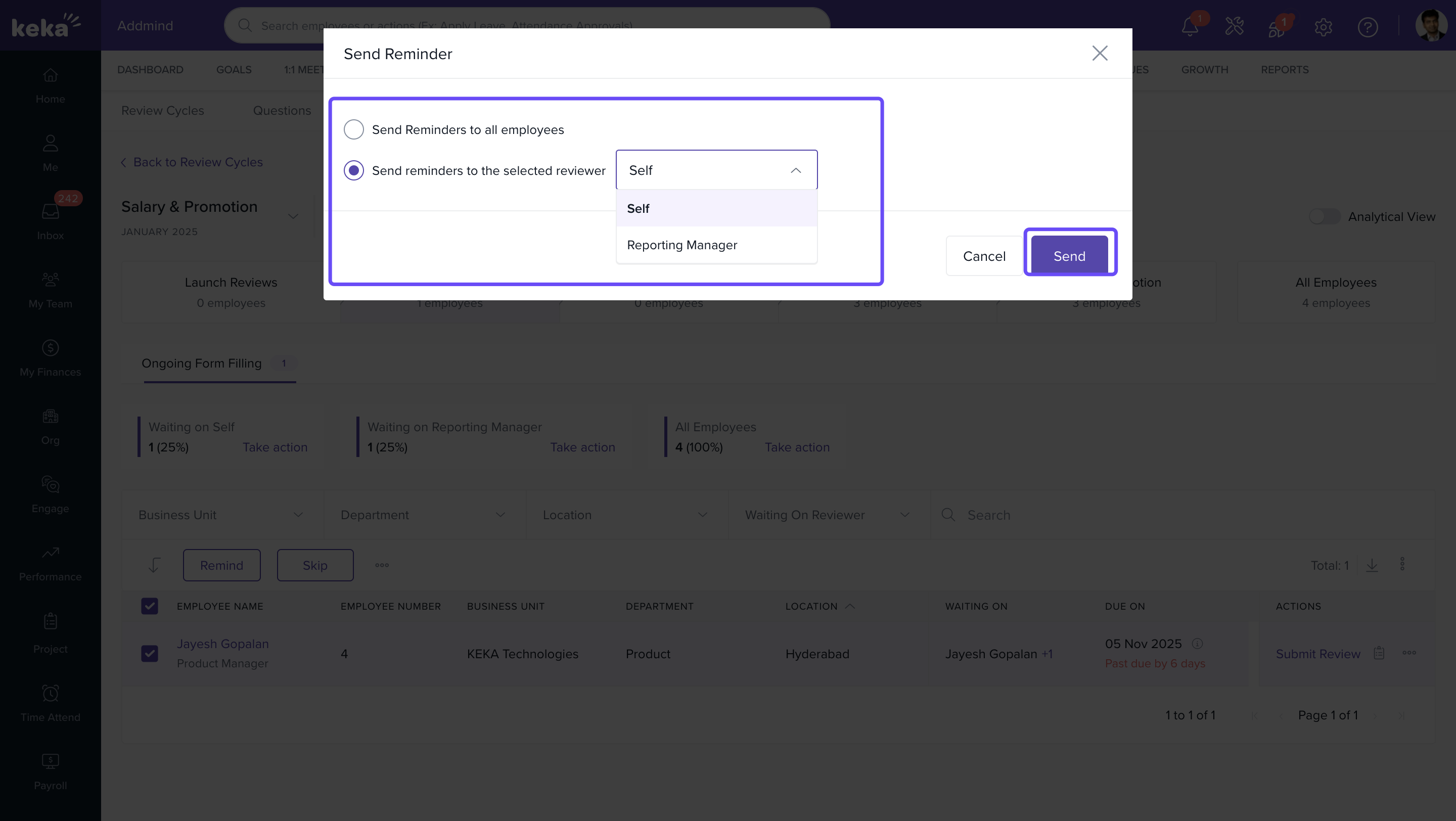Click the help question mark icon
The height and width of the screenshot is (821, 1456).
(1367, 27)
